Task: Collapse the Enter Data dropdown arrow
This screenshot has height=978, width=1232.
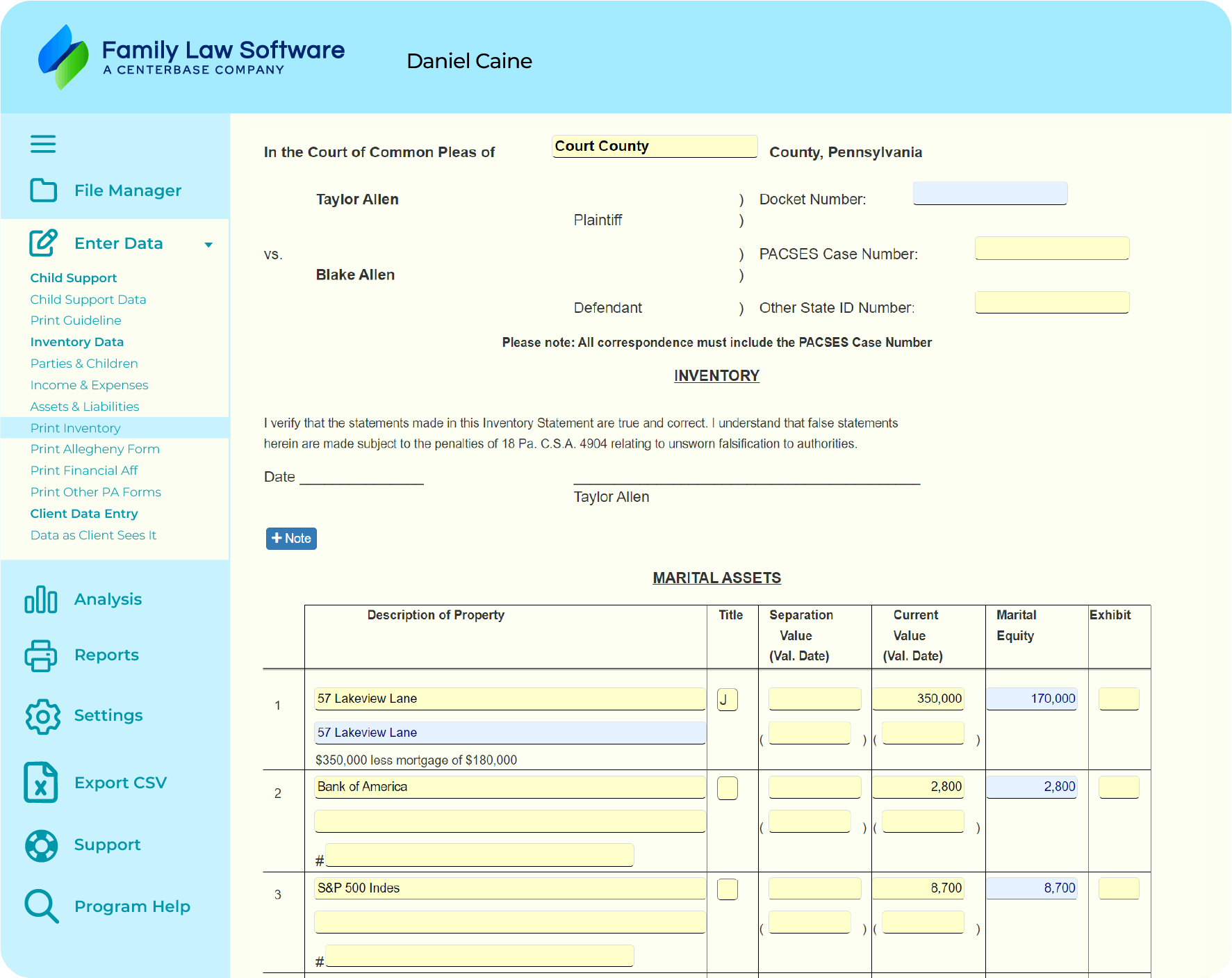Action: click(208, 245)
